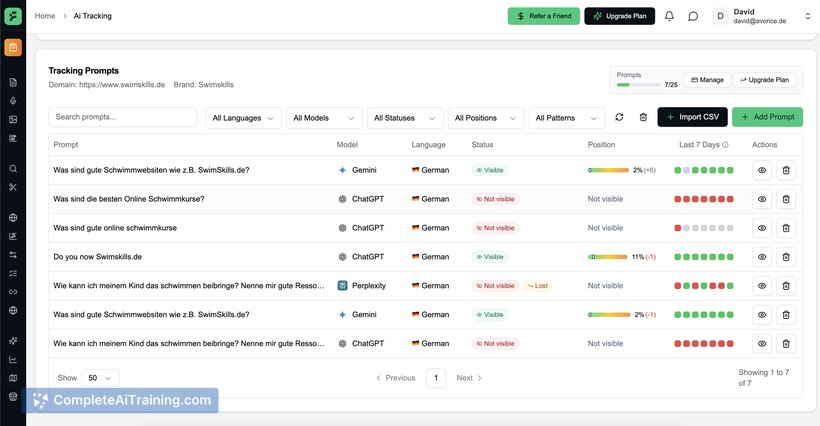Select page 1 in pagination

coord(436,378)
